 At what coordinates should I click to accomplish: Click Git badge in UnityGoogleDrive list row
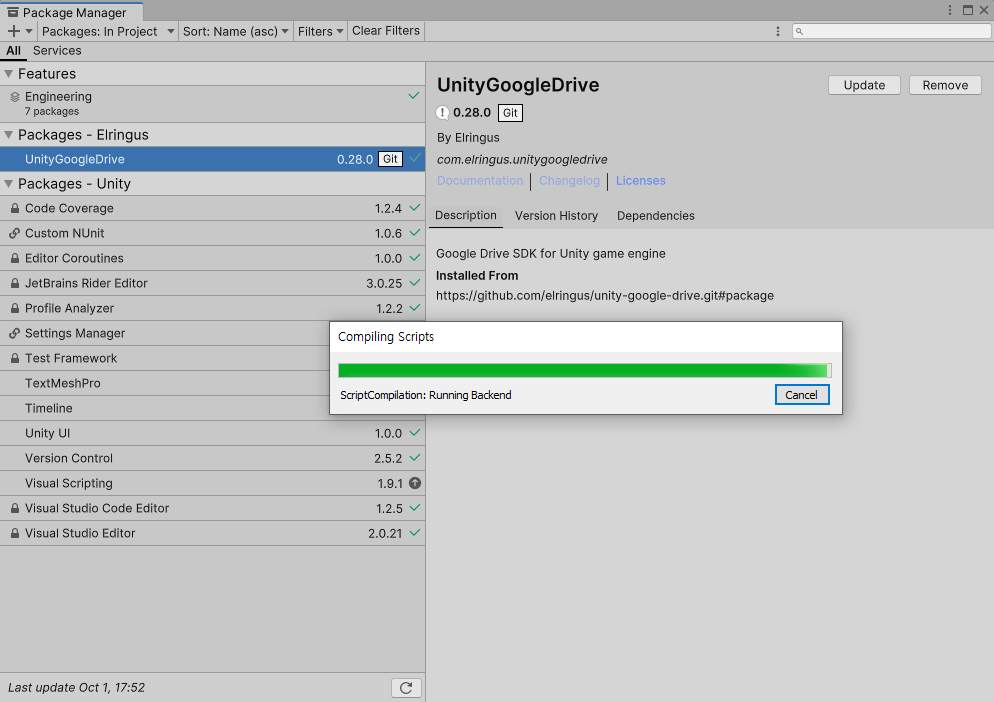(x=390, y=159)
